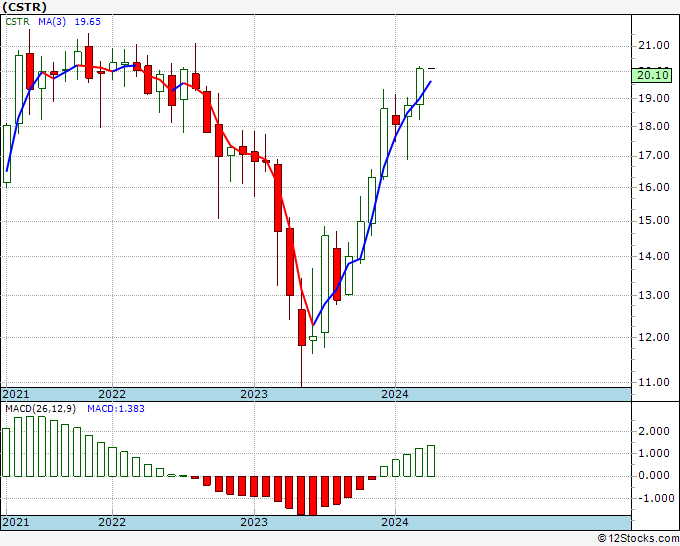Click the 20.10 current price tag
Screen dimensions: 680x546
653,75
